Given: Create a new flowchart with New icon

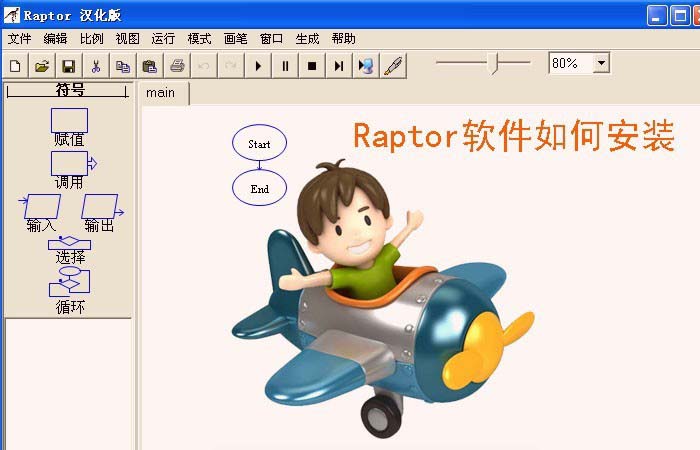Looking at the screenshot, I should click(15, 66).
